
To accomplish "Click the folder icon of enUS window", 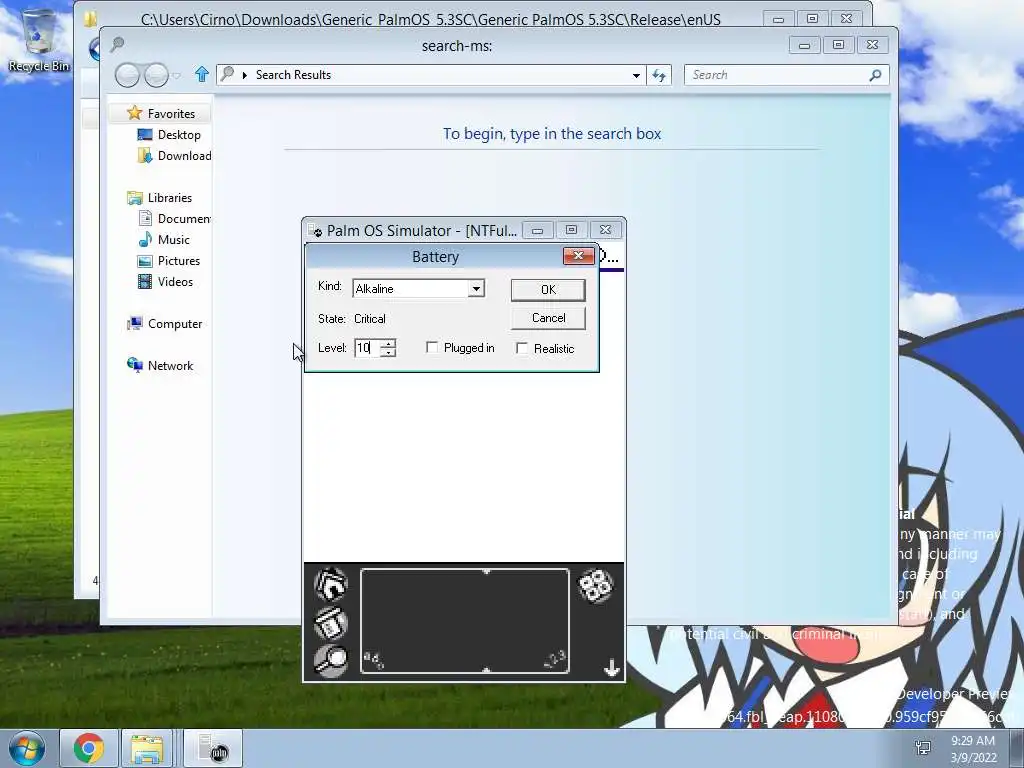I will tap(90, 19).
